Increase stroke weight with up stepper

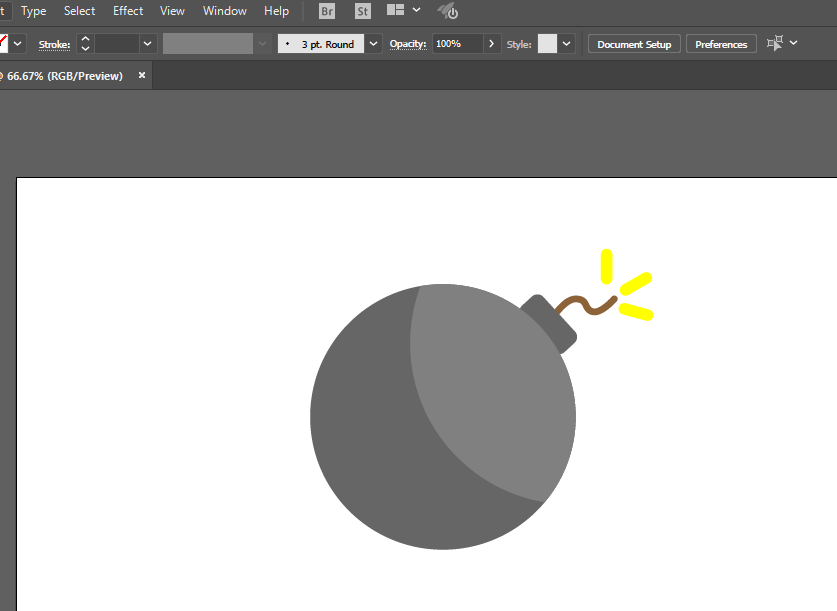(85, 38)
